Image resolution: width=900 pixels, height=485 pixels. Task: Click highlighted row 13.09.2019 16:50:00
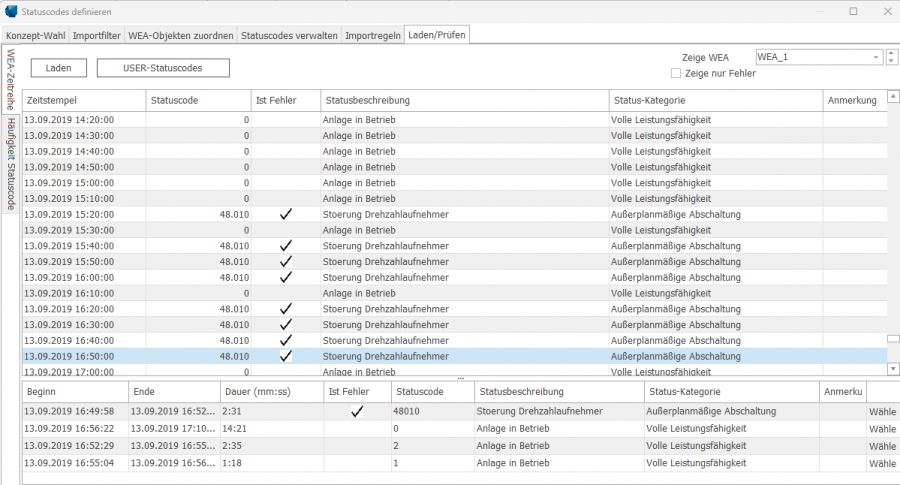coord(455,356)
